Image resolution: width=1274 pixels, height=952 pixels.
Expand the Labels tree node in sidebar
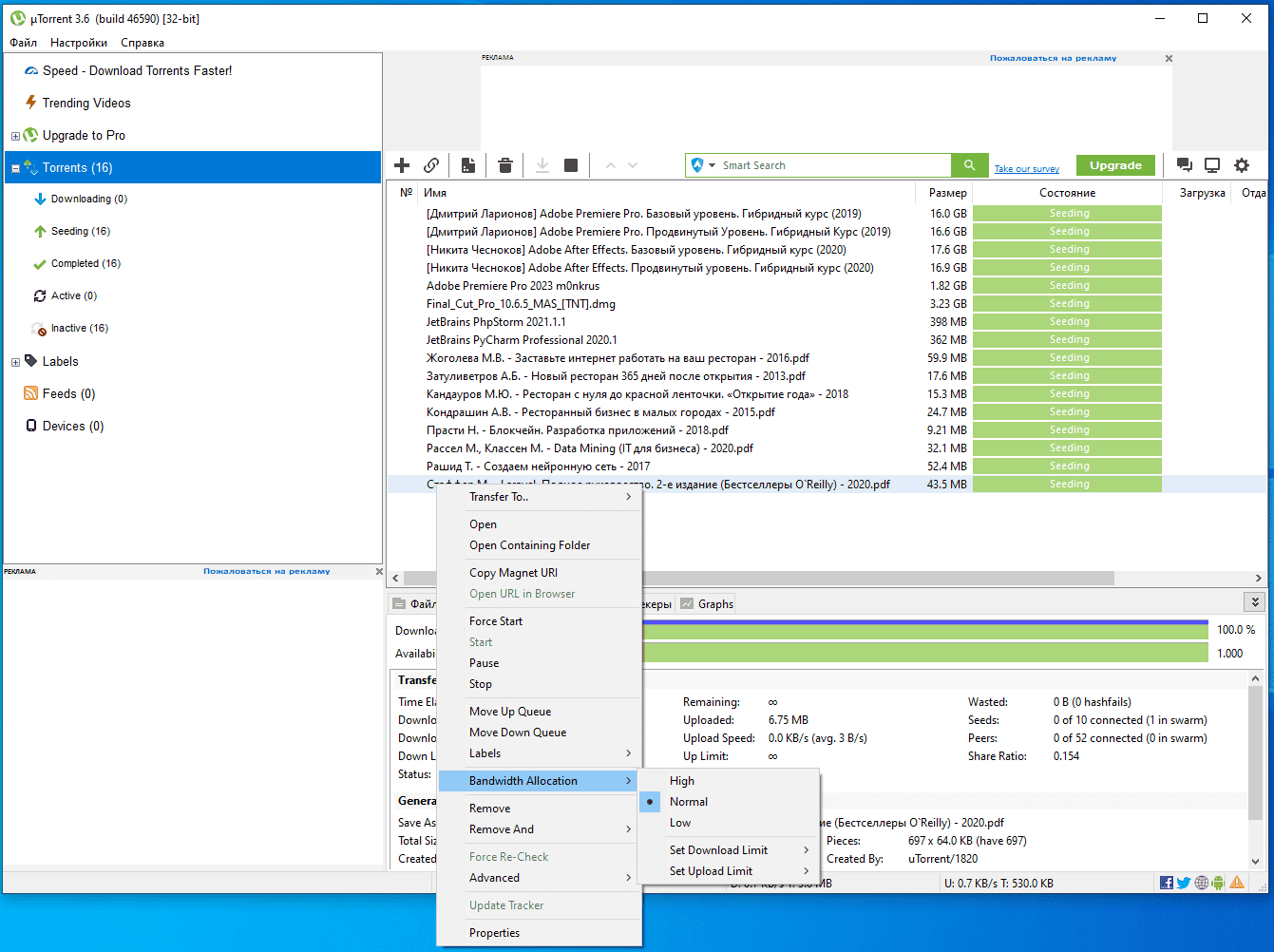coord(15,362)
